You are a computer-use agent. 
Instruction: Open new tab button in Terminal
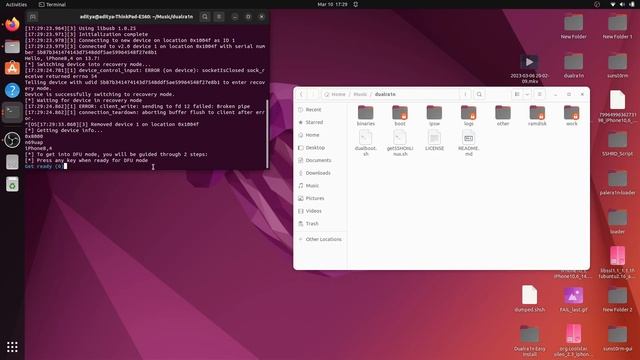point(33,17)
